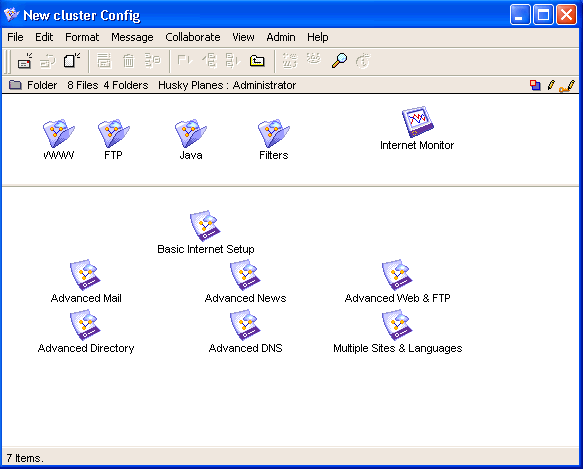The width and height of the screenshot is (583, 469).
Task: Open Advanced Web & FTP form
Action: [397, 275]
